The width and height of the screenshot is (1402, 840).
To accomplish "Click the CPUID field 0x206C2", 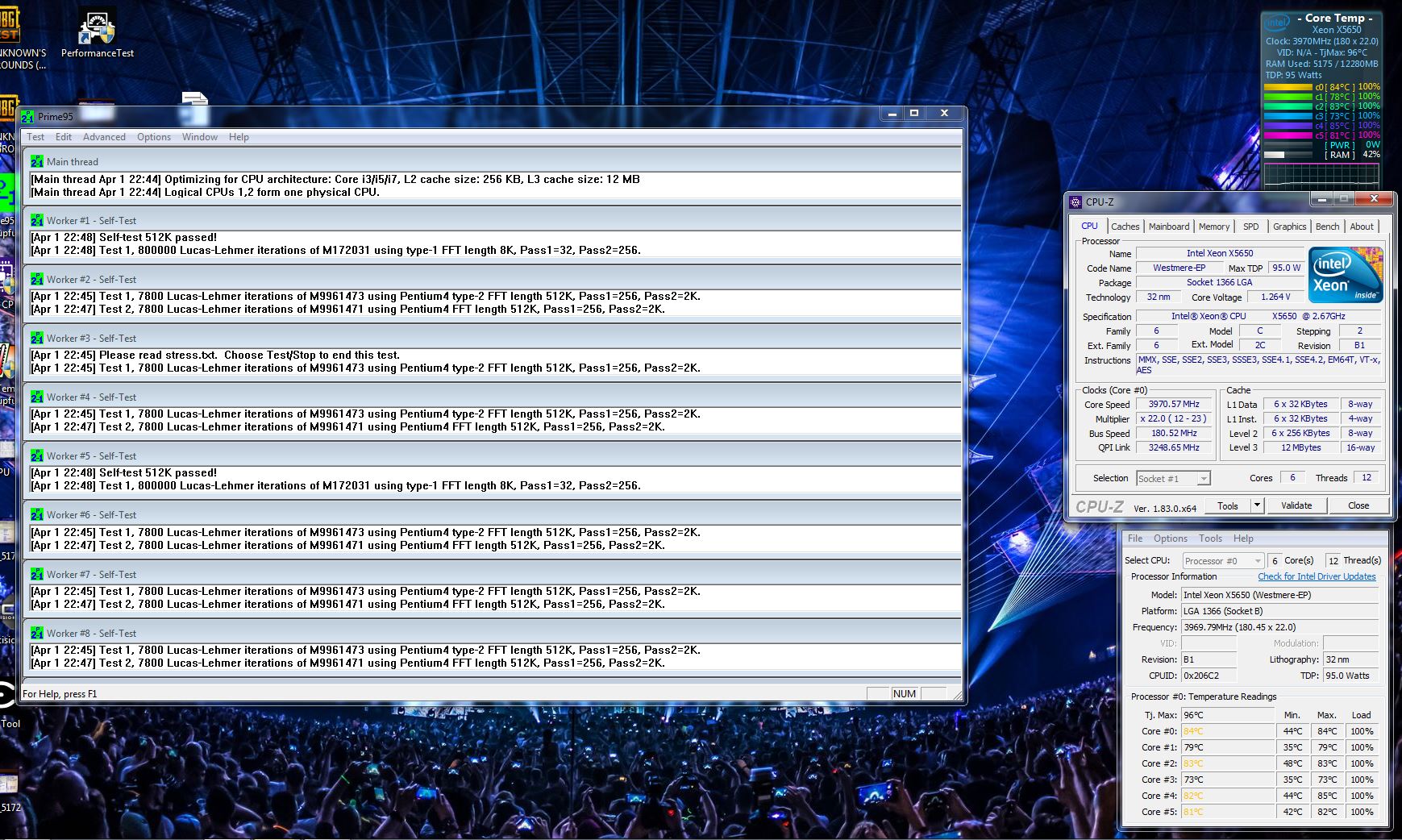I will pyautogui.click(x=1209, y=676).
